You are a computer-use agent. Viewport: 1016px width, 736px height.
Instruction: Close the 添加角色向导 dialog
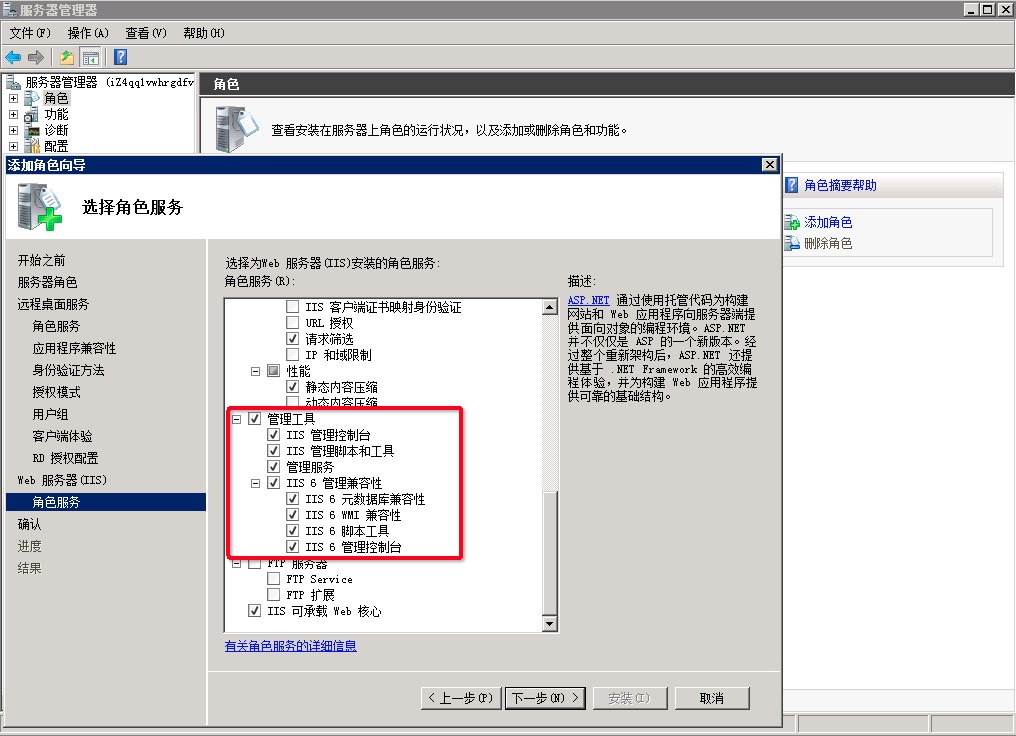pyautogui.click(x=769, y=165)
